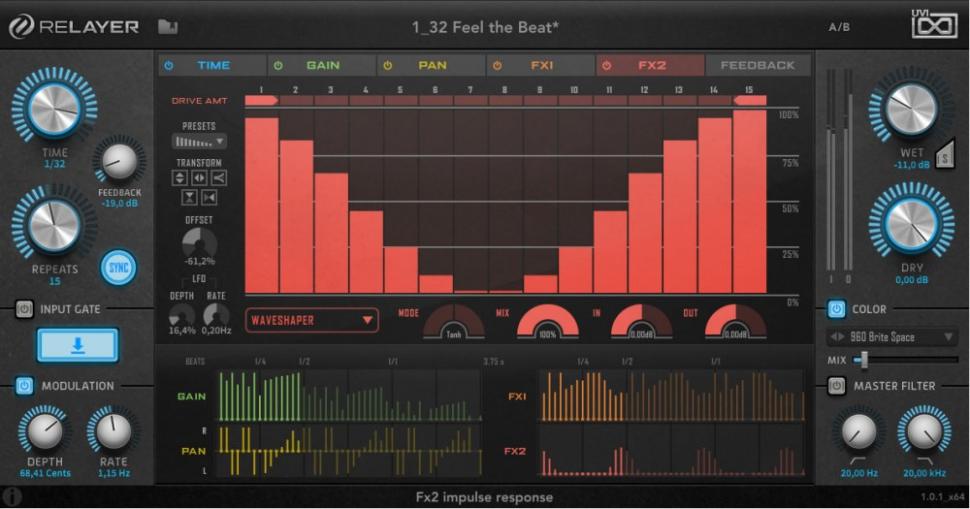
Task: Click the horizontal mirror transform icon
Action: pyautogui.click(x=199, y=178)
